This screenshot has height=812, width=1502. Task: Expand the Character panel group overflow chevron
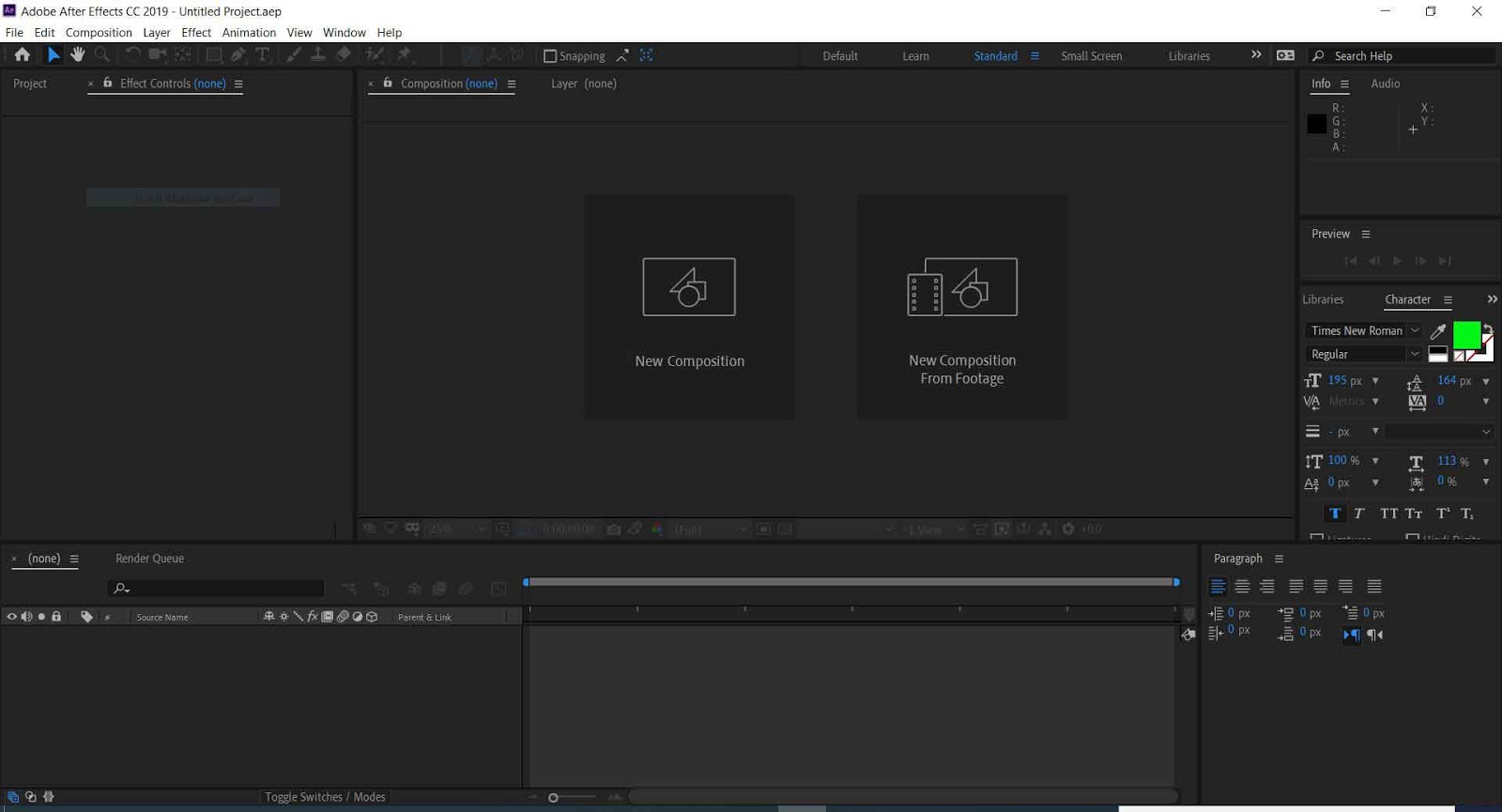[x=1492, y=299]
